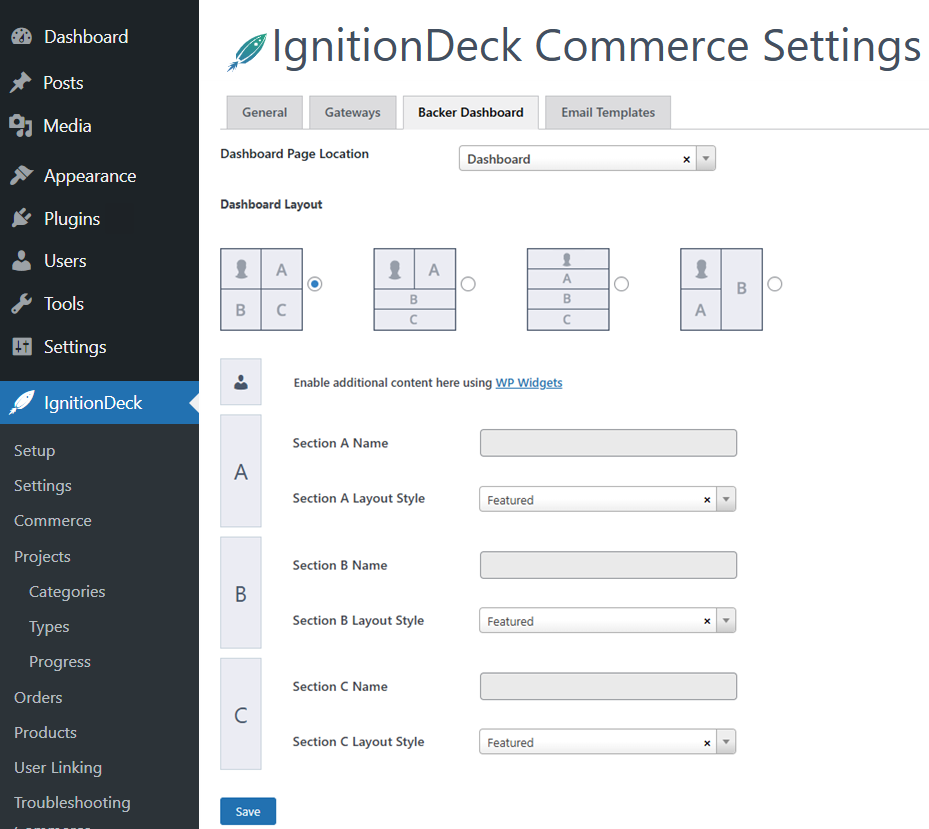
Task: Open project Categories submenu item
Action: pos(67,591)
